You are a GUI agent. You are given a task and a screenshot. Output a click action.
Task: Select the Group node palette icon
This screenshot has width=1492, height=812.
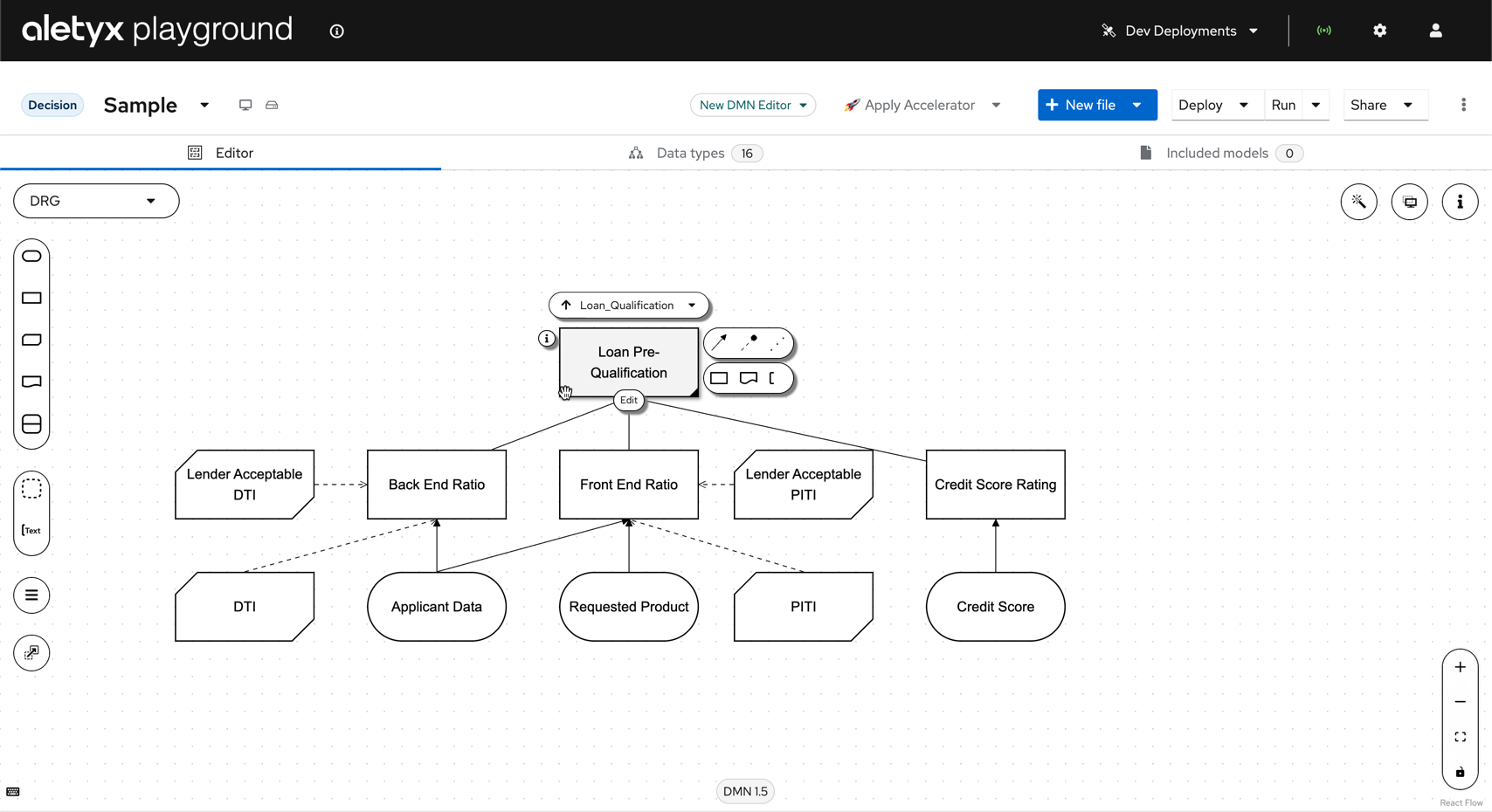click(x=31, y=489)
